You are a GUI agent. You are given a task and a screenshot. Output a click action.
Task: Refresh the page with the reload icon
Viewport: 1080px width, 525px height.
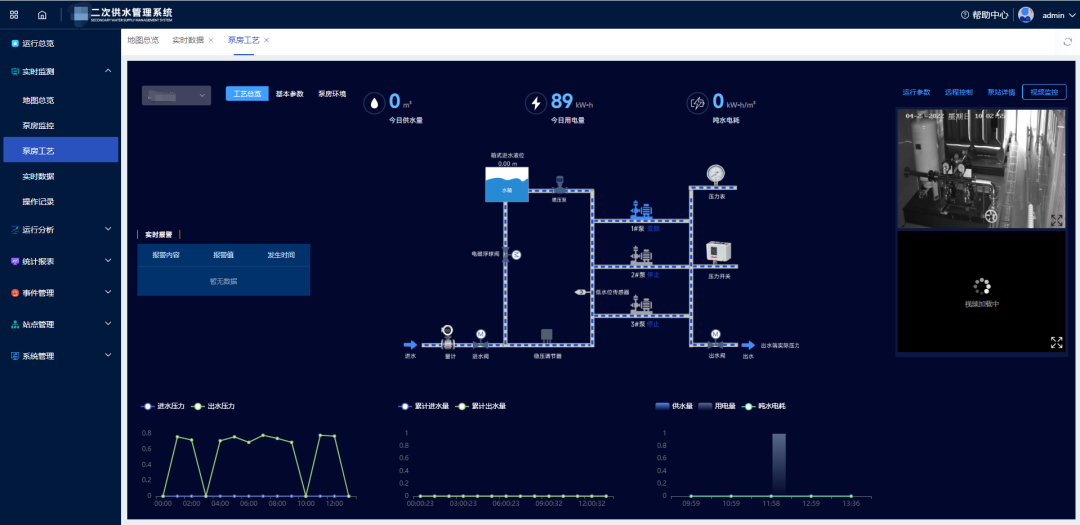(1068, 41)
